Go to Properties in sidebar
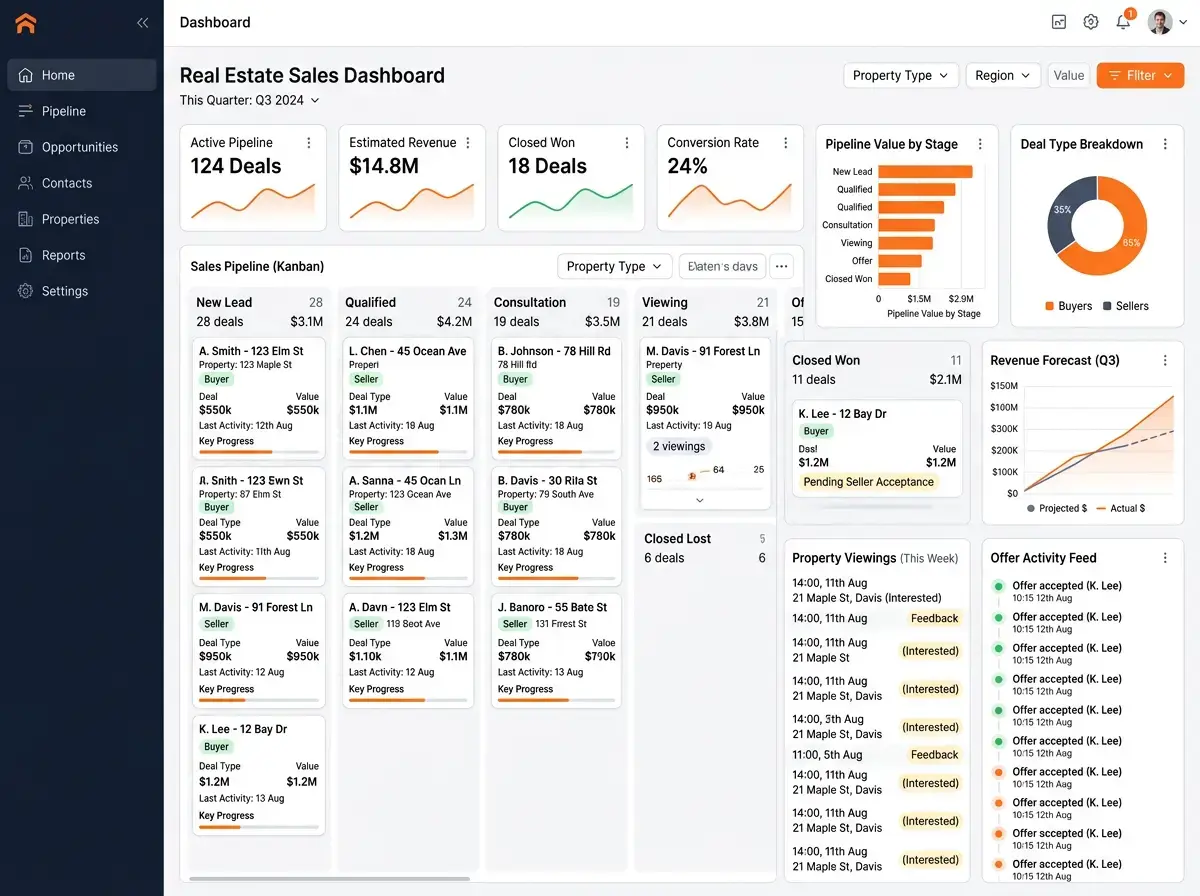Image resolution: width=1200 pixels, height=896 pixels. tap(82, 219)
